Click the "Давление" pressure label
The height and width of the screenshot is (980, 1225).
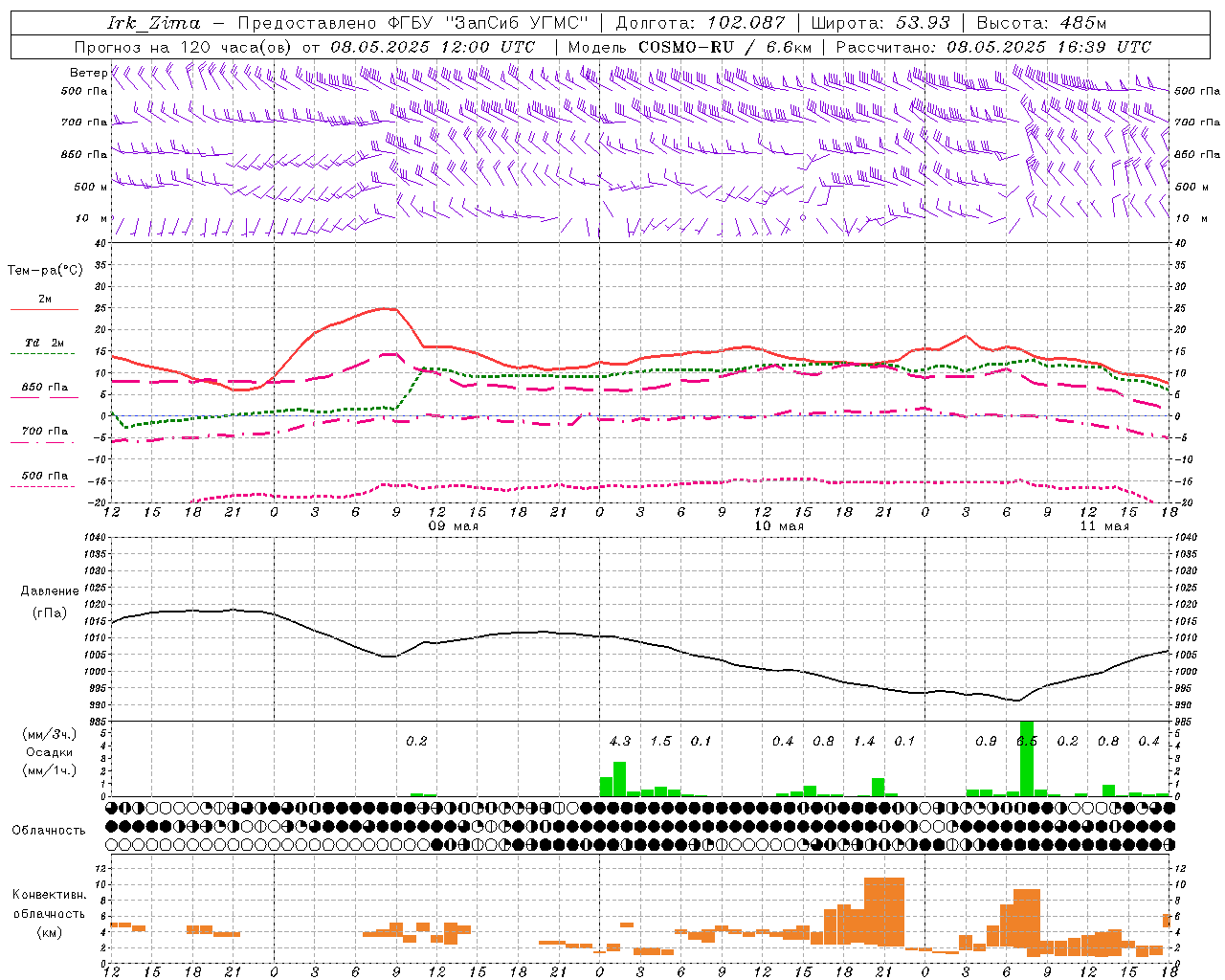tap(50, 591)
